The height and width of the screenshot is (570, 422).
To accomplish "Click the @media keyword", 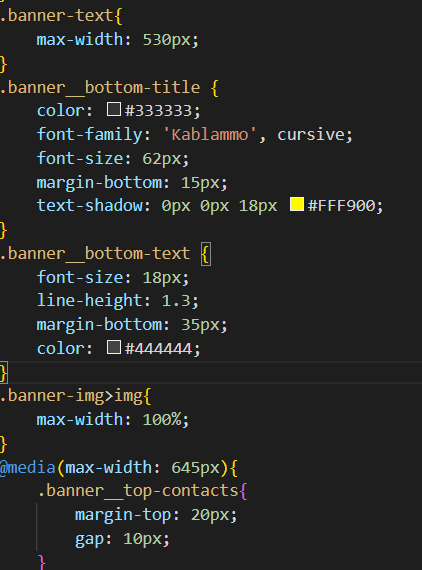I will pyautogui.click(x=28, y=467).
